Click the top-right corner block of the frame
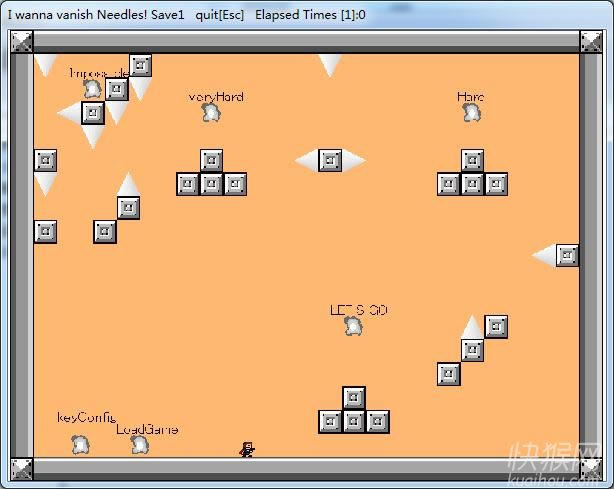Viewport: 614px width, 489px height. [x=591, y=41]
